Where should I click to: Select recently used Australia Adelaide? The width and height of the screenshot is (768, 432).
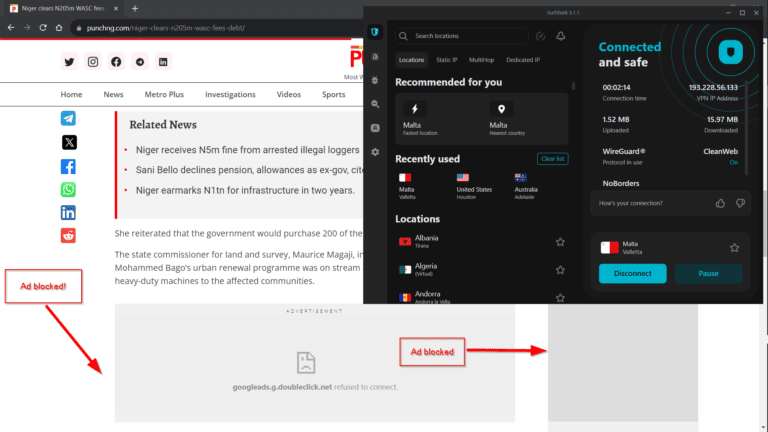click(526, 186)
